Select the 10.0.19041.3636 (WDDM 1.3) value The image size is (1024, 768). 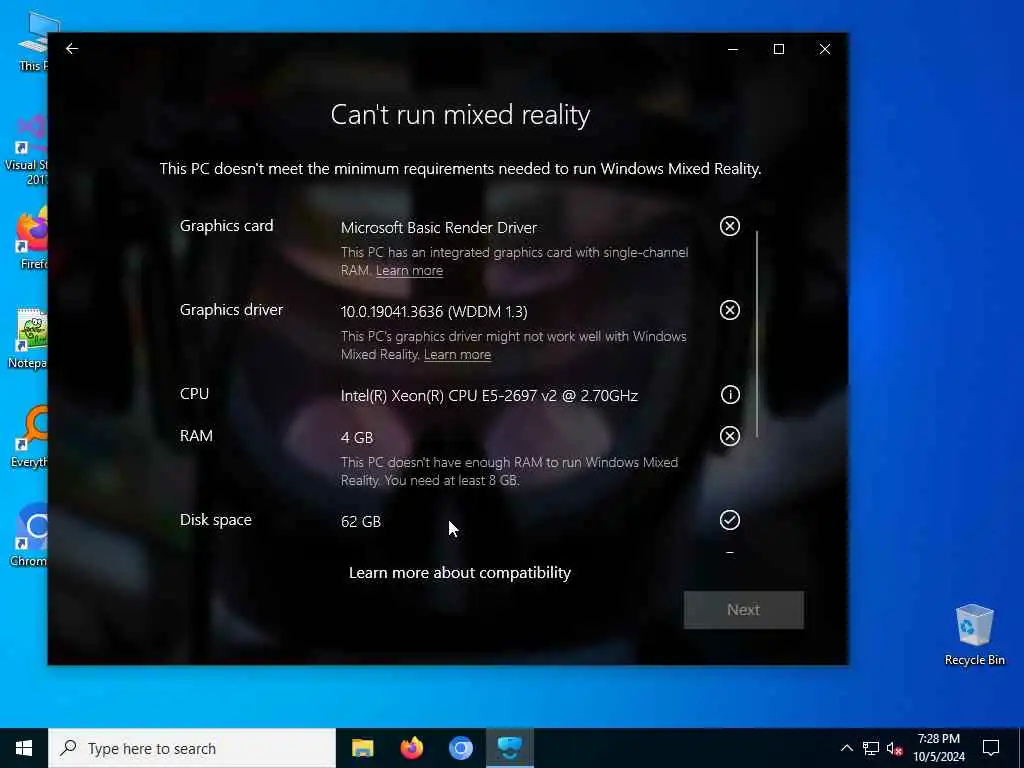434,312
